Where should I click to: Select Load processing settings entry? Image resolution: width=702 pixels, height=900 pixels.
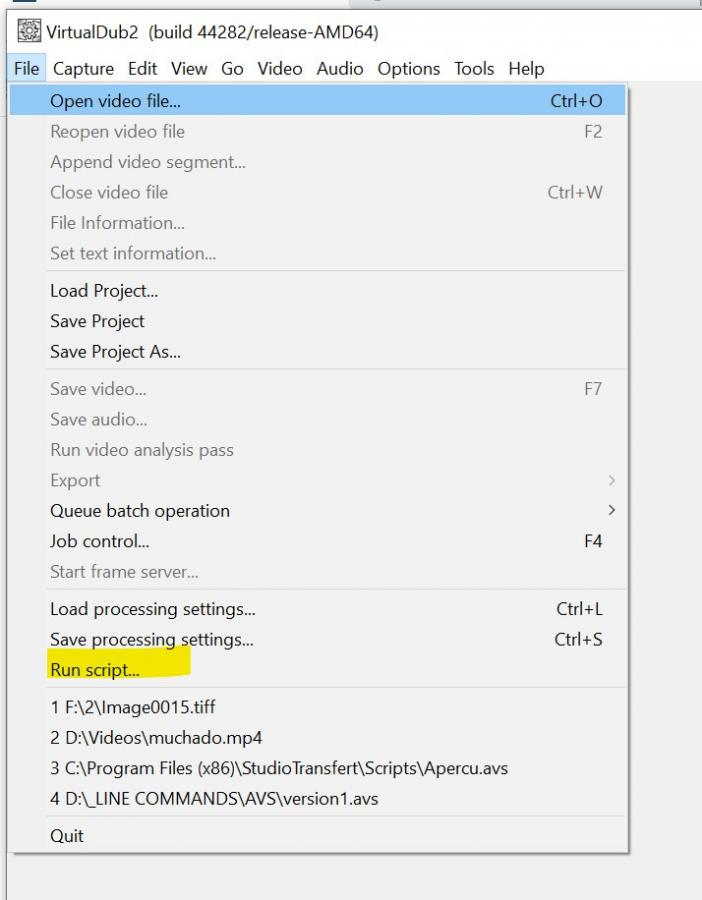tap(317, 609)
